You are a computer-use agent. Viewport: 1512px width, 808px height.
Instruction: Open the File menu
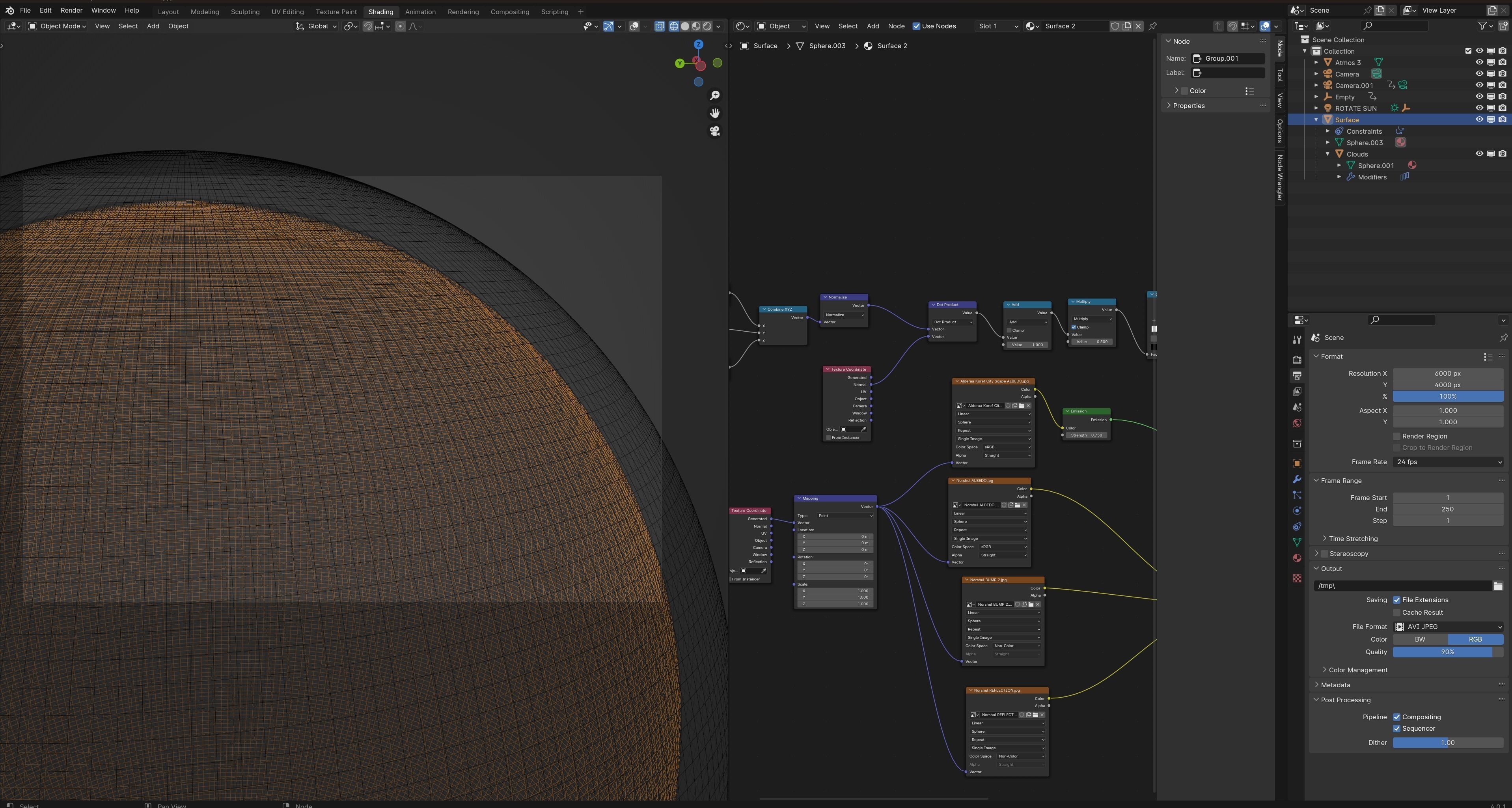(x=25, y=10)
